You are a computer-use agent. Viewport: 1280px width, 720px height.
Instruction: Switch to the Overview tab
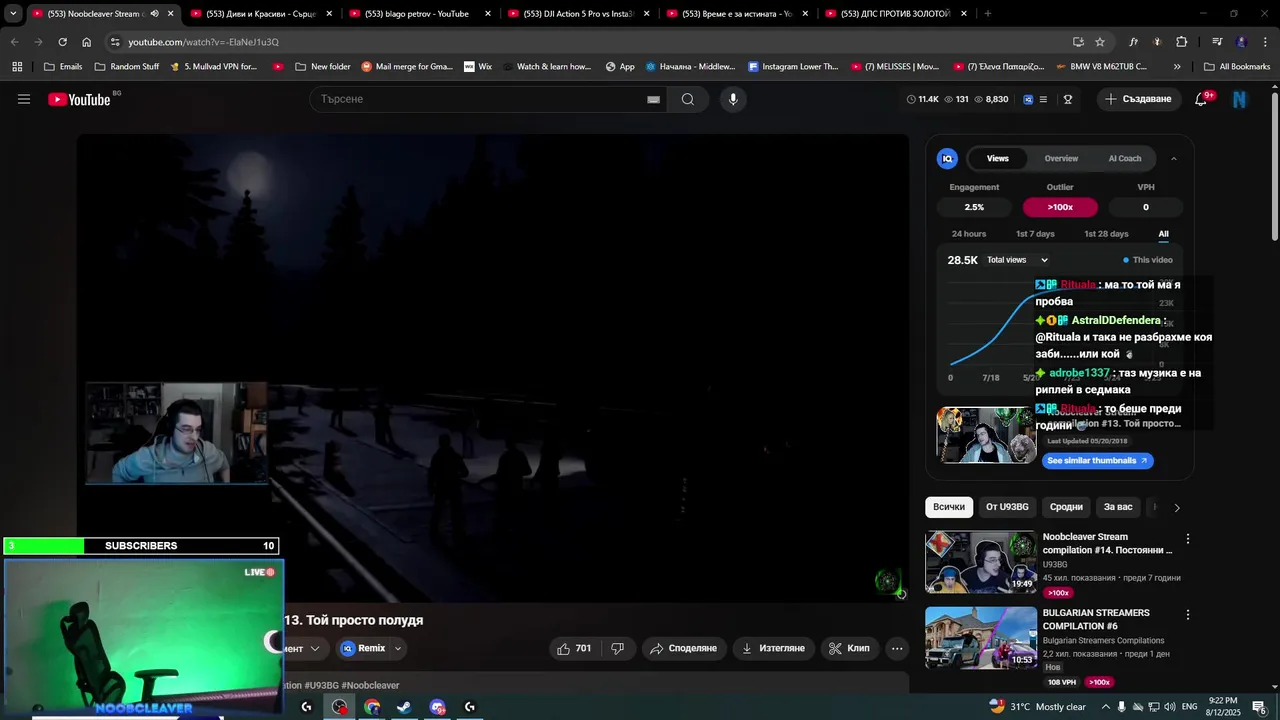tap(1061, 158)
